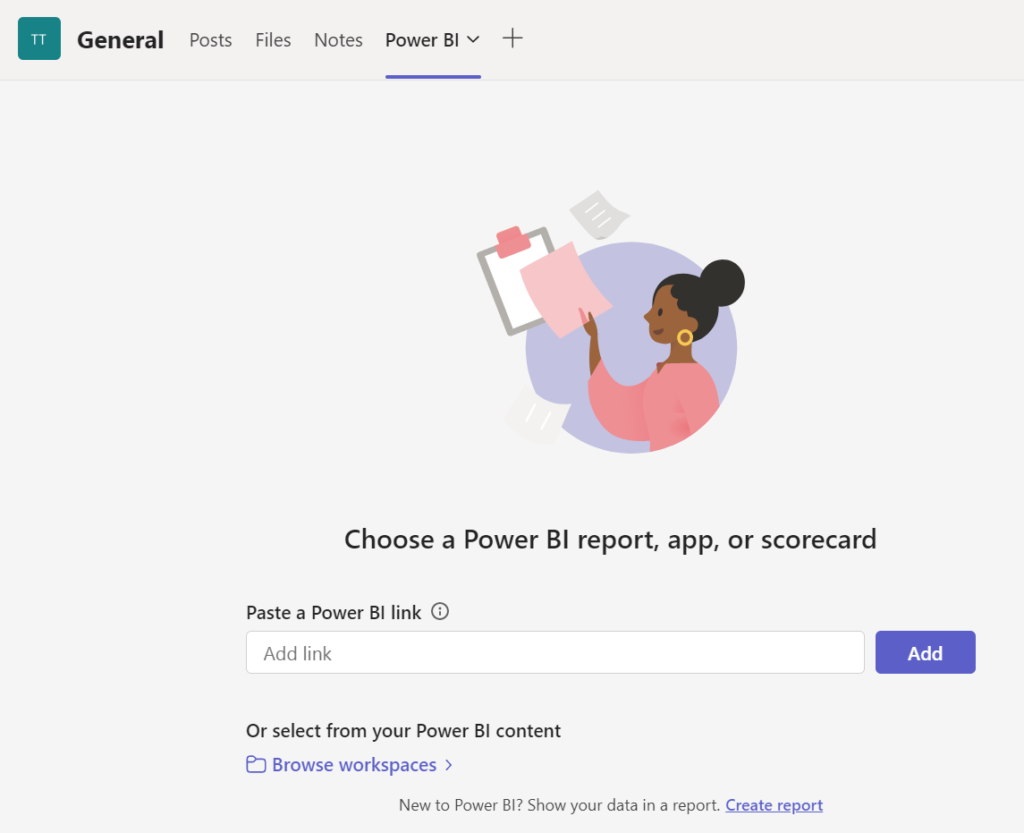This screenshot has height=833, width=1024.
Task: Select the Power BI tab label
Action: [x=422, y=40]
